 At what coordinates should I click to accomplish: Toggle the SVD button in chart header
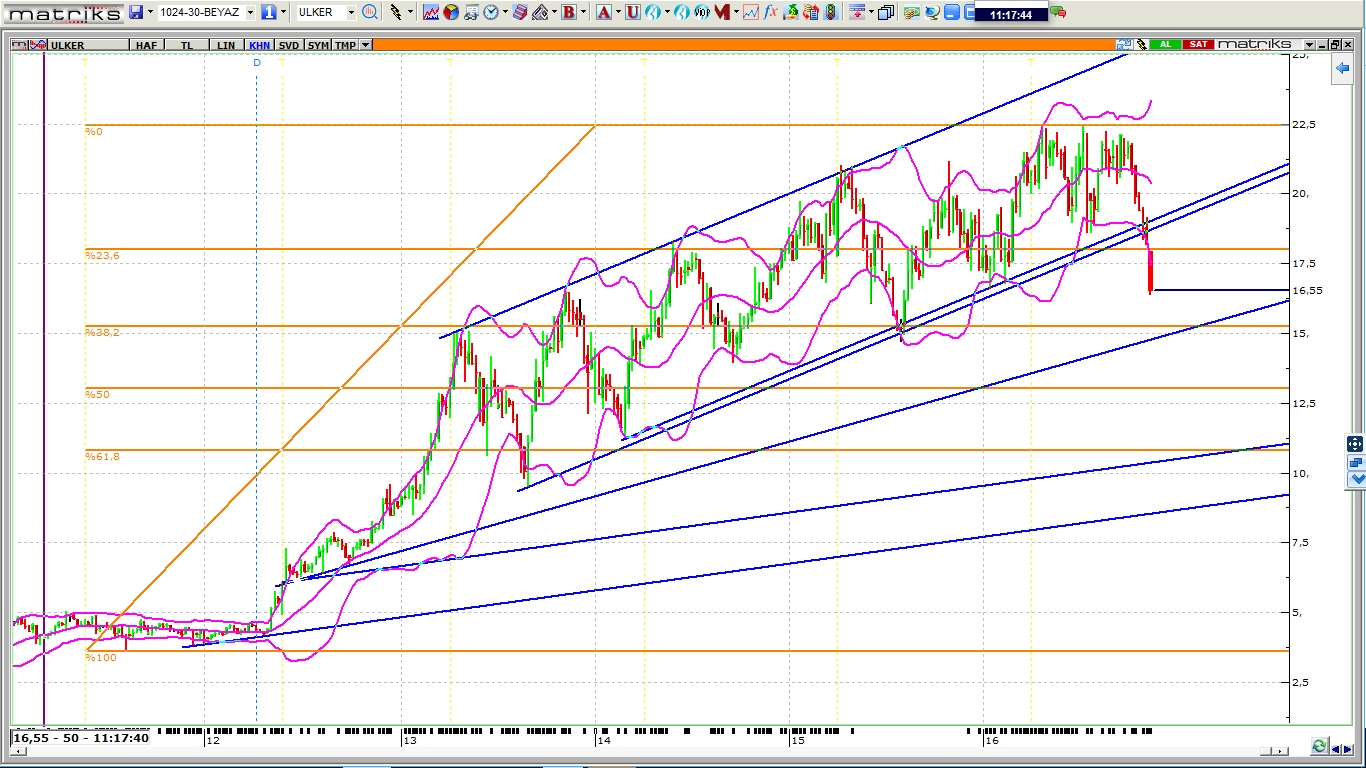(x=288, y=45)
